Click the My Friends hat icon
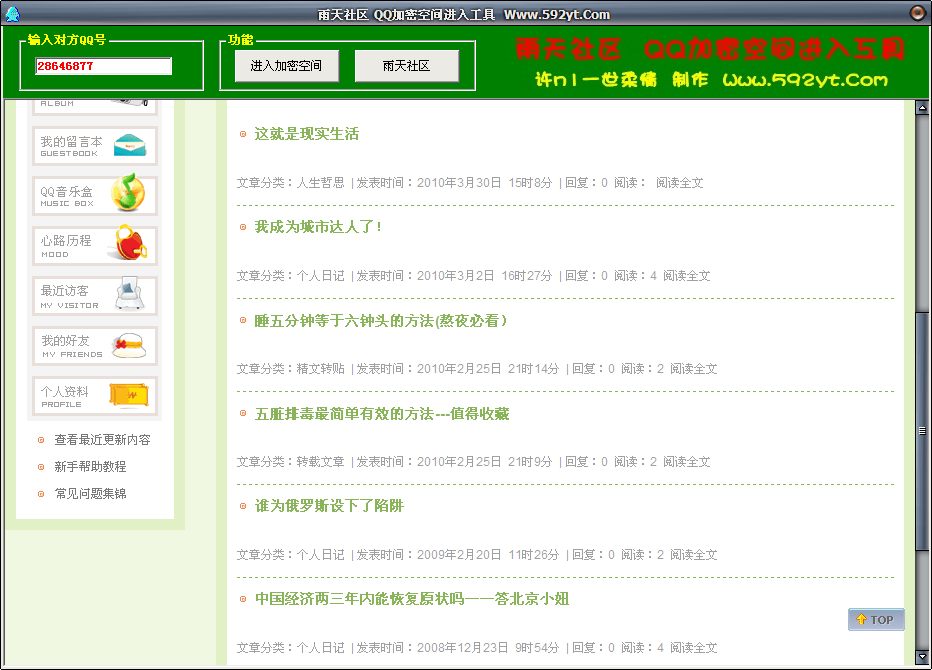This screenshot has width=932, height=670. (x=129, y=345)
